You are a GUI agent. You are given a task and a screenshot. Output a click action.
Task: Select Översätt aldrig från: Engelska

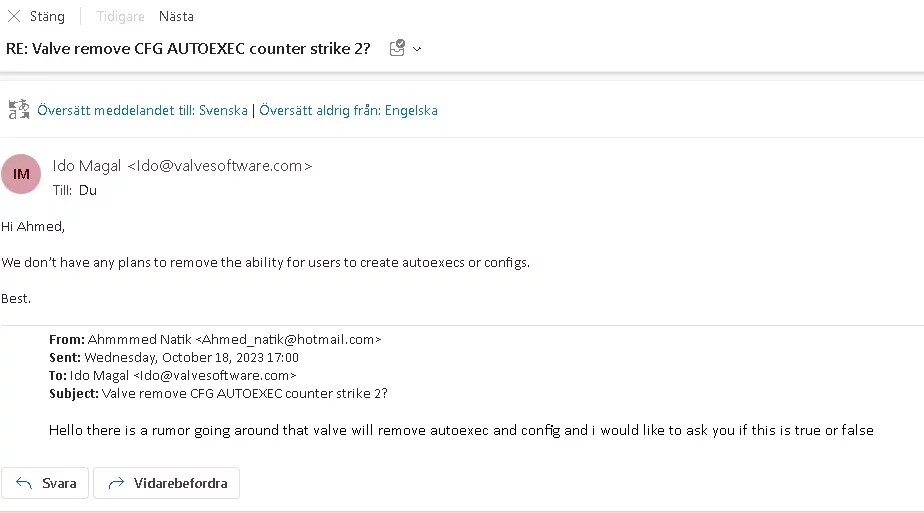tap(348, 110)
